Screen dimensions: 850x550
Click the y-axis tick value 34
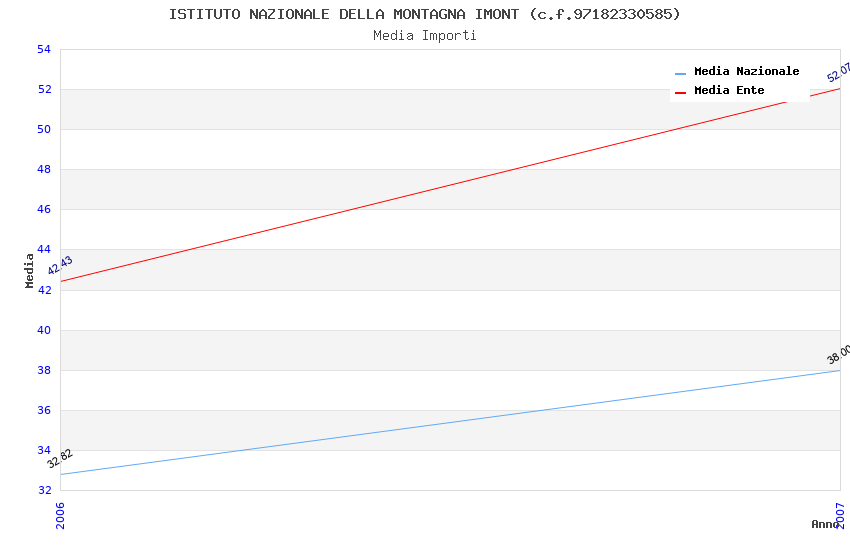pos(44,451)
